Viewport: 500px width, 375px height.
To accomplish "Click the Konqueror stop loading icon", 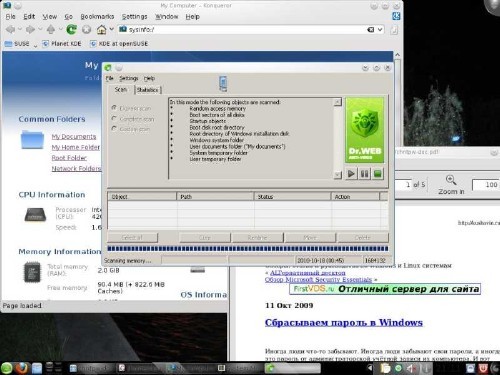I will [86, 30].
